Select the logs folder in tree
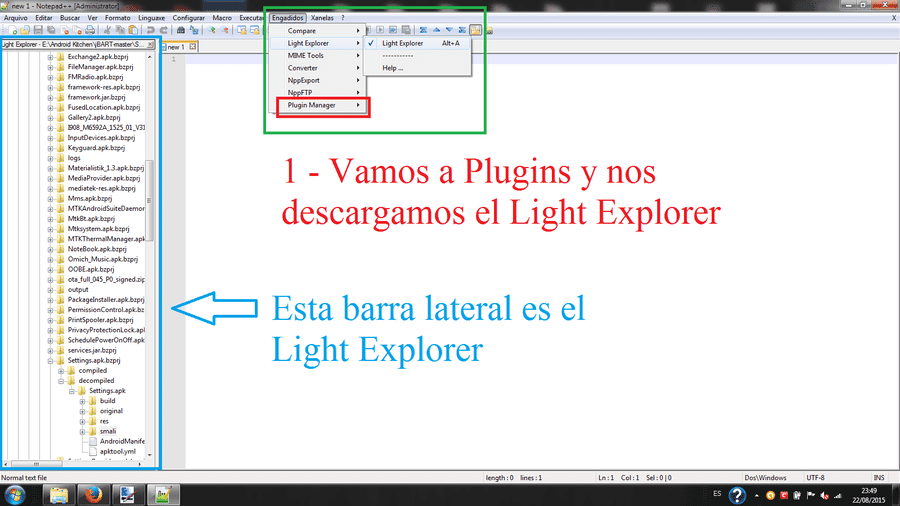Viewport: 900px width, 506px height. pyautogui.click(x=74, y=158)
